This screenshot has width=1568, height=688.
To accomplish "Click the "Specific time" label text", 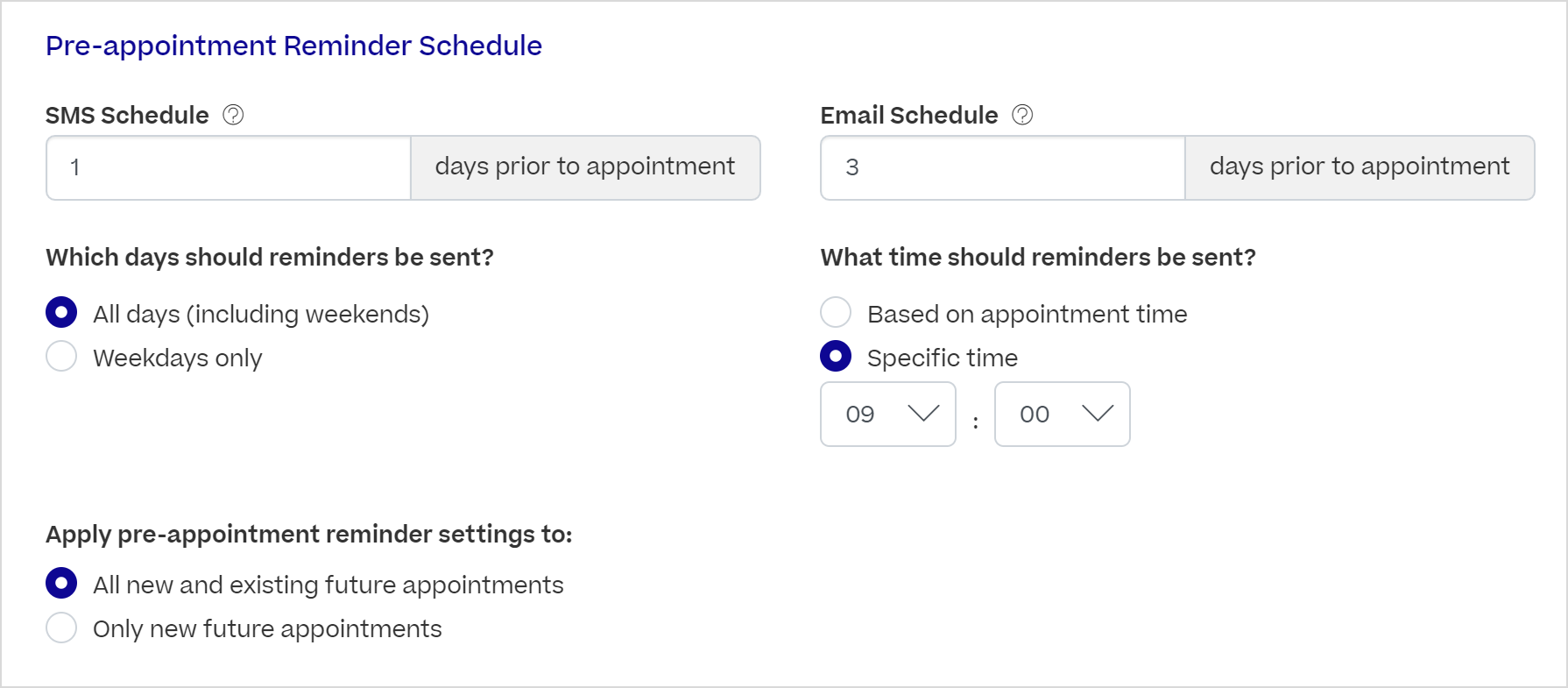I will point(941,357).
